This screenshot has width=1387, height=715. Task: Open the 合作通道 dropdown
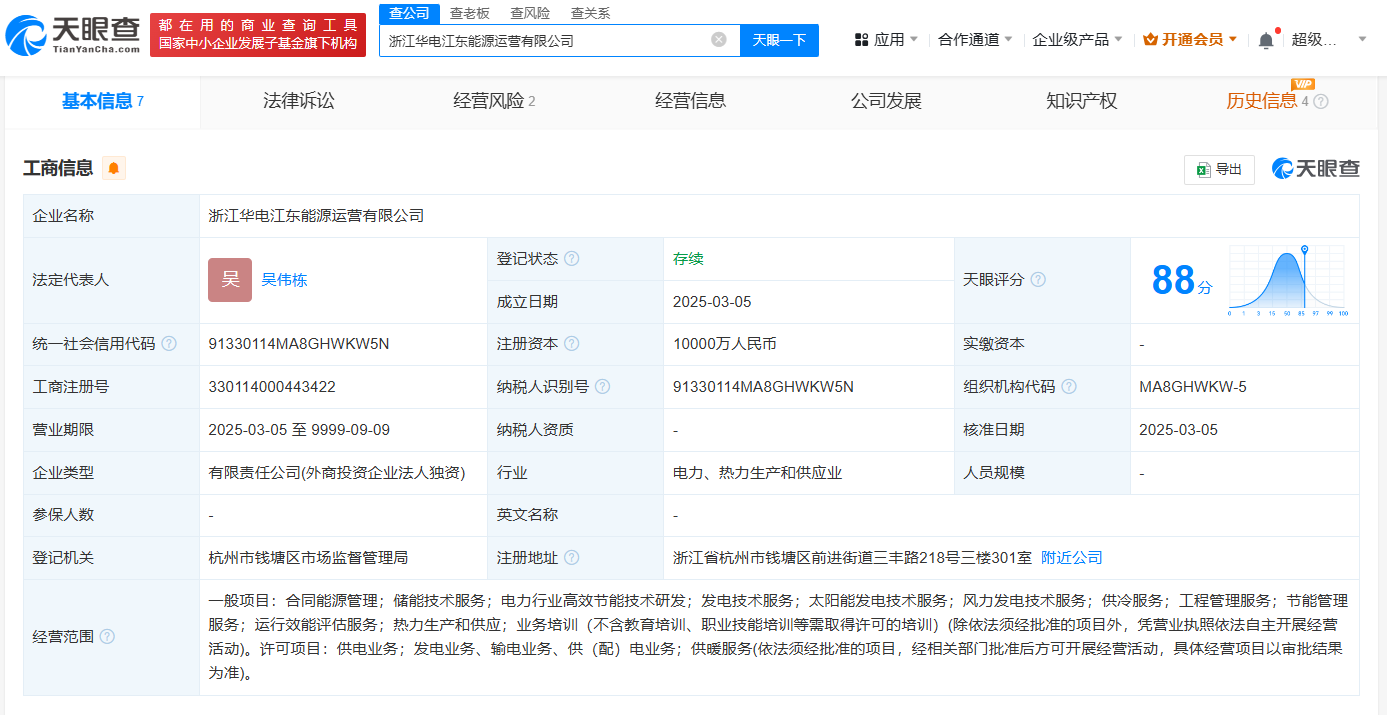[x=975, y=40]
